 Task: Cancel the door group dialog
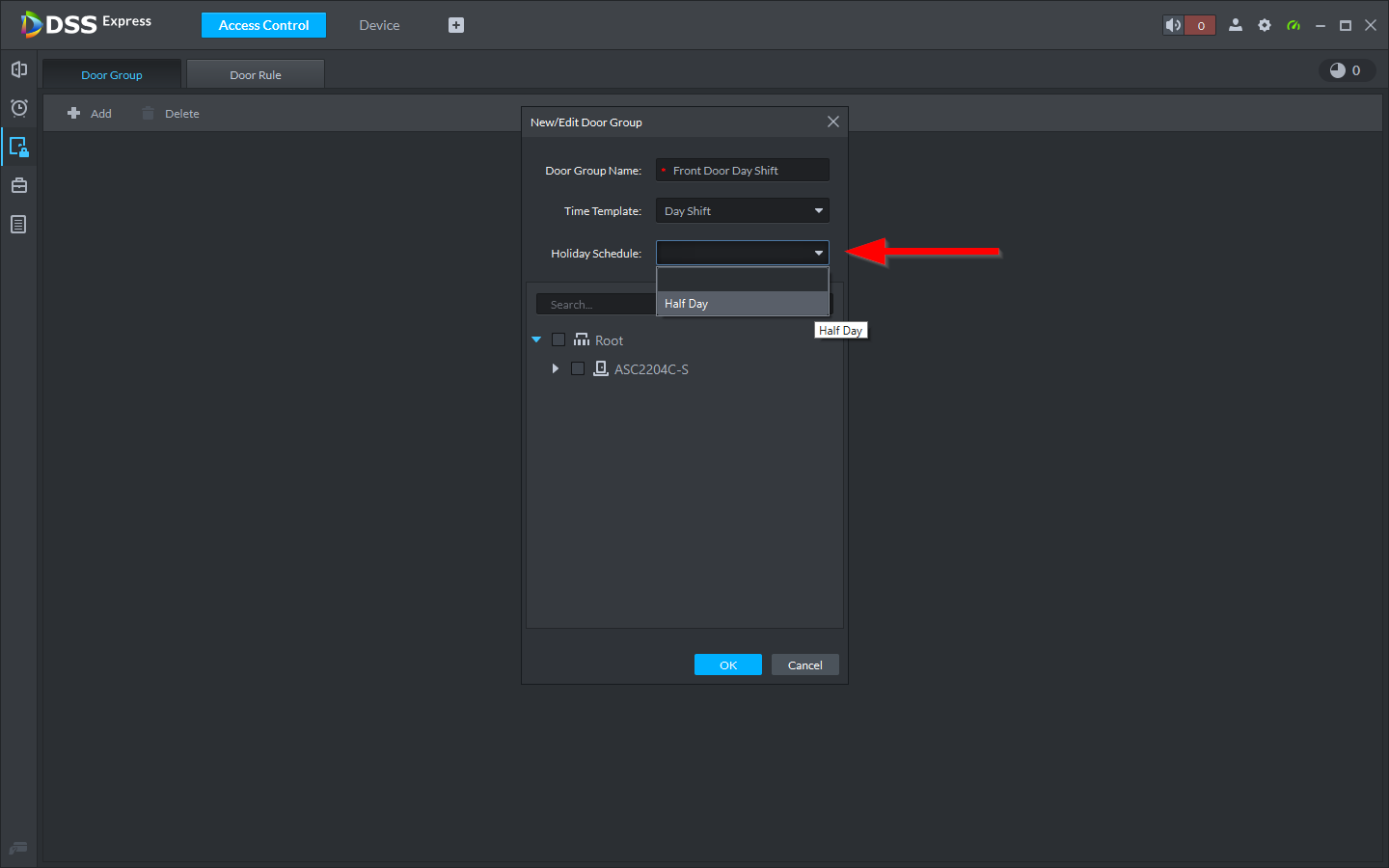(x=804, y=665)
